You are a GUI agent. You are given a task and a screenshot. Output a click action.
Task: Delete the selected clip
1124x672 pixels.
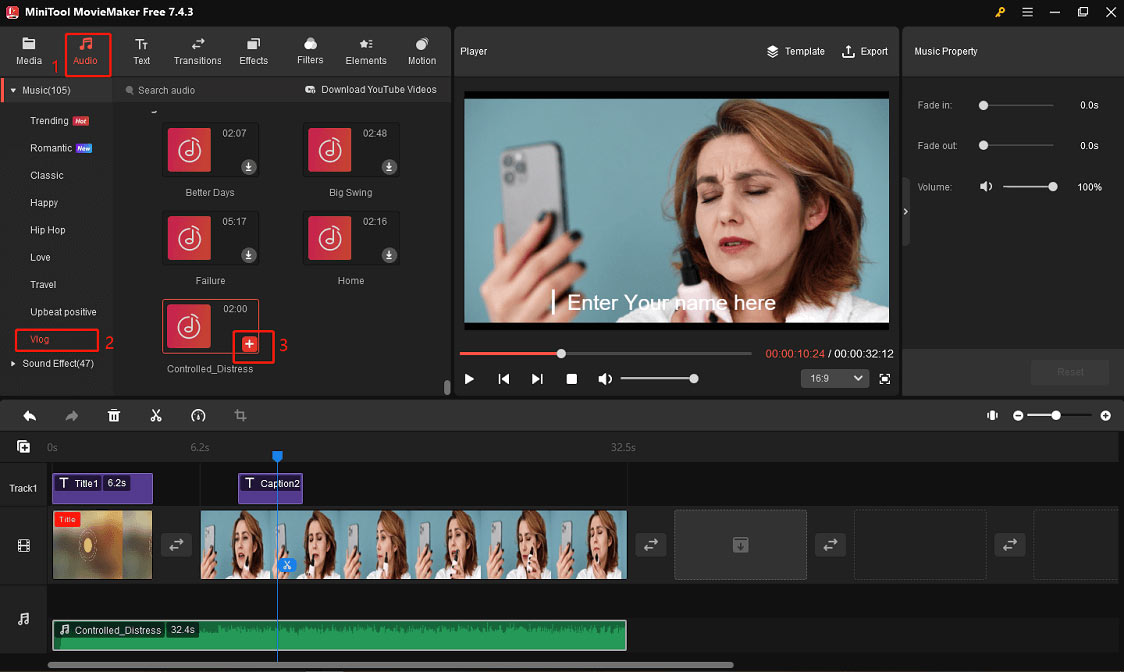pos(114,416)
